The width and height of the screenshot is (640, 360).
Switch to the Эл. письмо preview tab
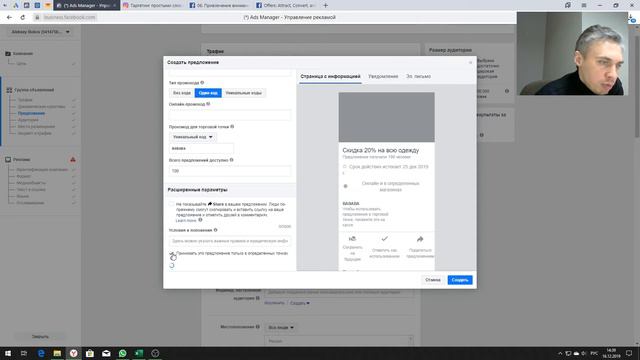[x=418, y=76]
